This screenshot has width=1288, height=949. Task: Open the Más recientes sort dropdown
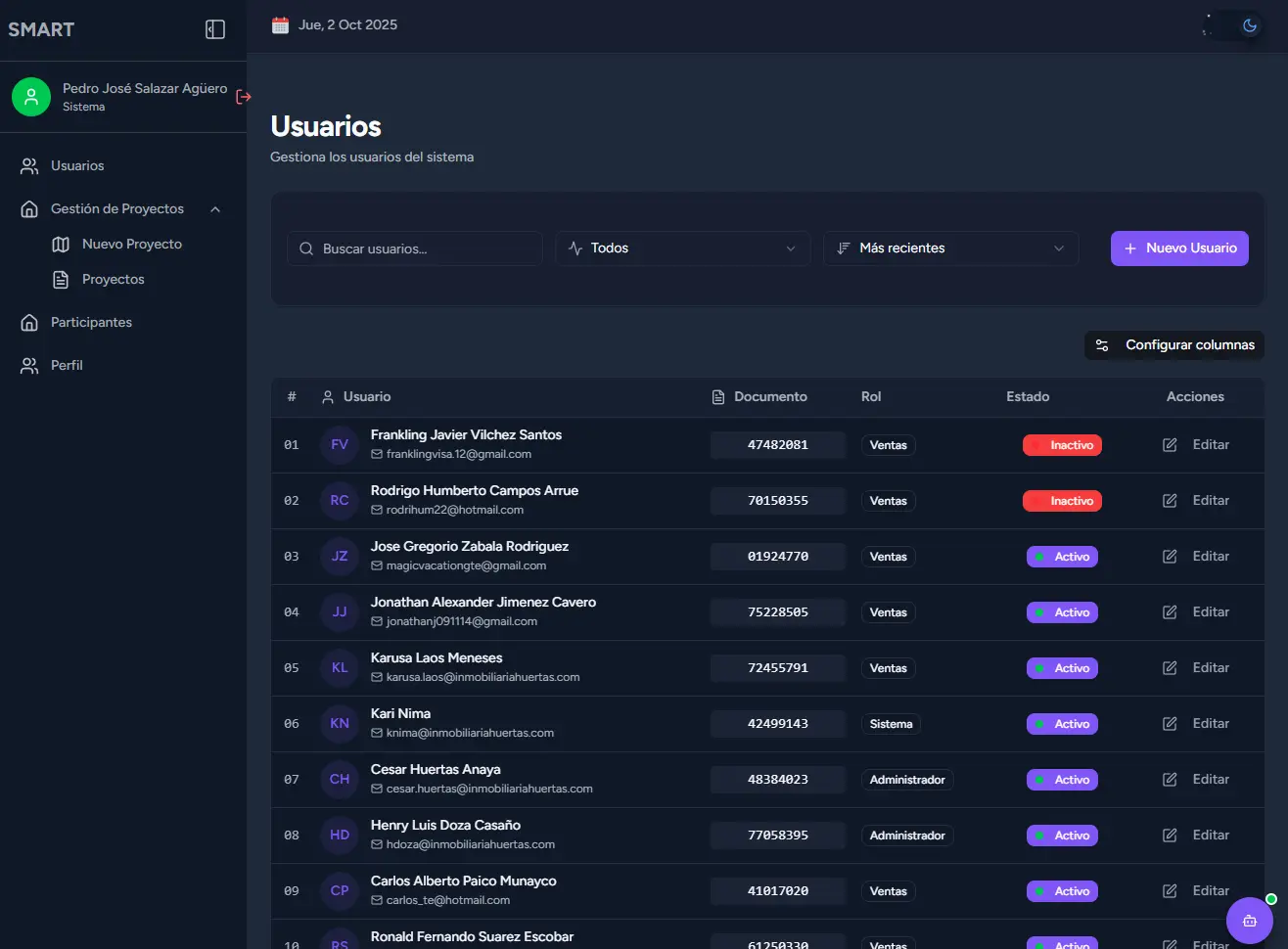coord(950,249)
